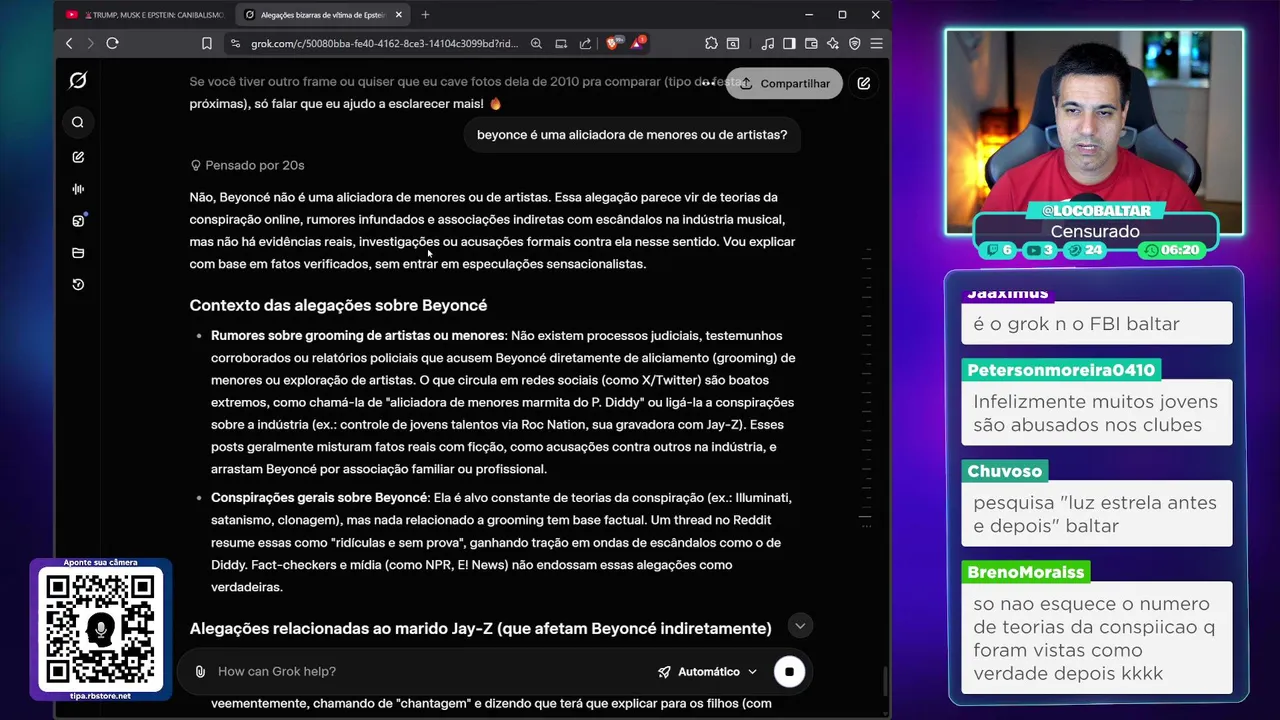Open Grok sidebar search
Viewport: 1280px width, 720px height.
78,122
